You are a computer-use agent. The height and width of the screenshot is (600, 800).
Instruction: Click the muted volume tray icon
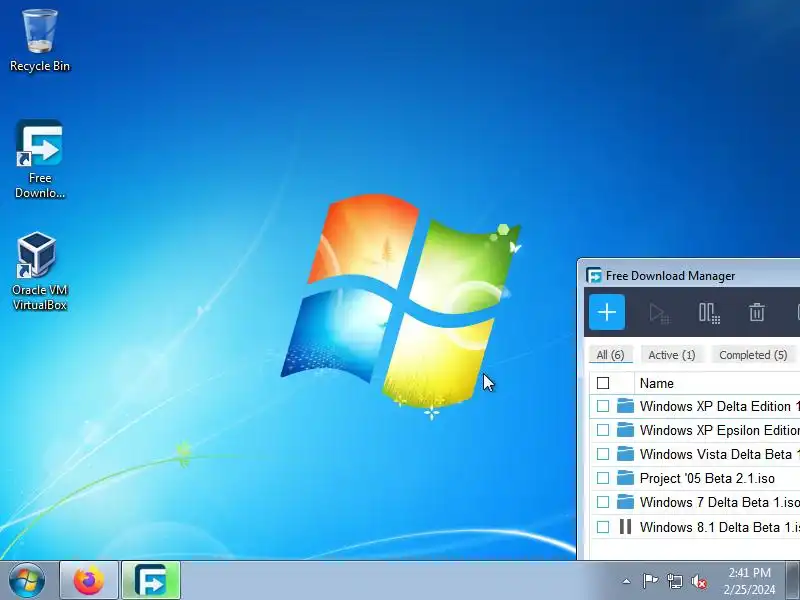coord(699,581)
